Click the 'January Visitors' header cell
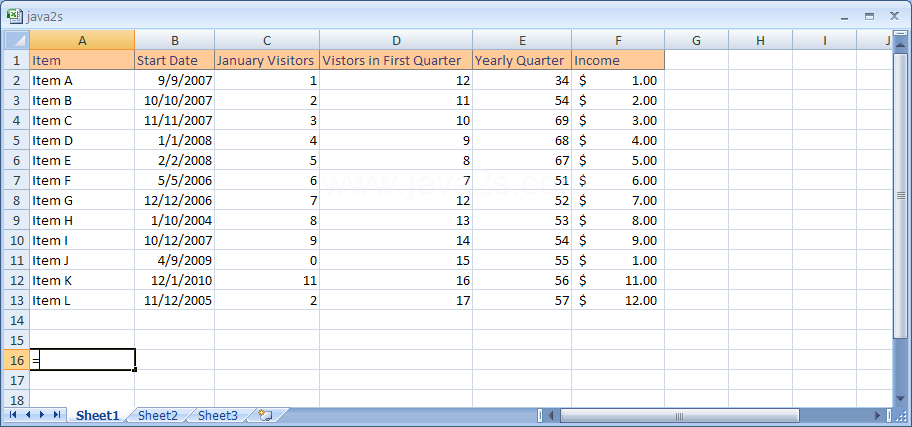This screenshot has width=912, height=427. 267,61
